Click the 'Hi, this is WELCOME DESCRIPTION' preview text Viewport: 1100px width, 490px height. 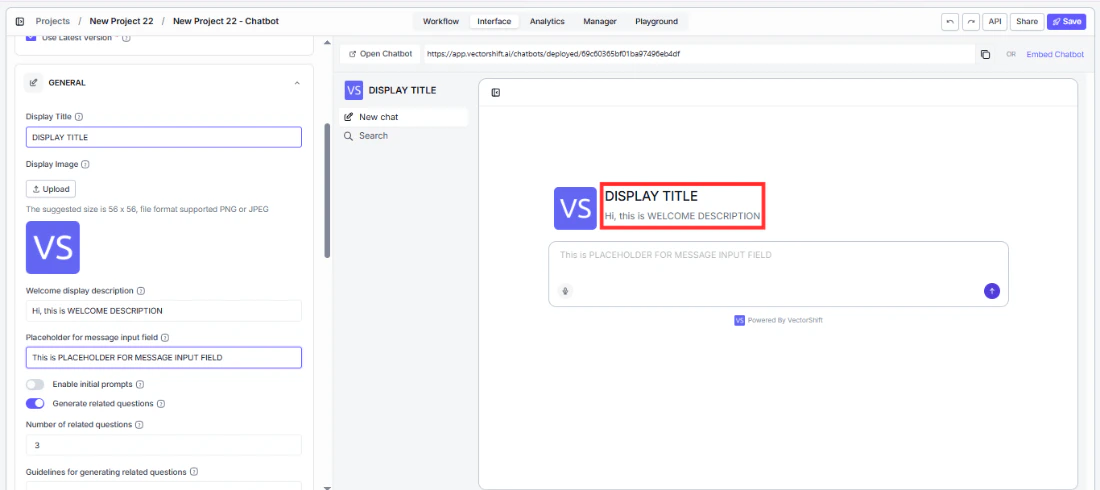pyautogui.click(x=683, y=216)
